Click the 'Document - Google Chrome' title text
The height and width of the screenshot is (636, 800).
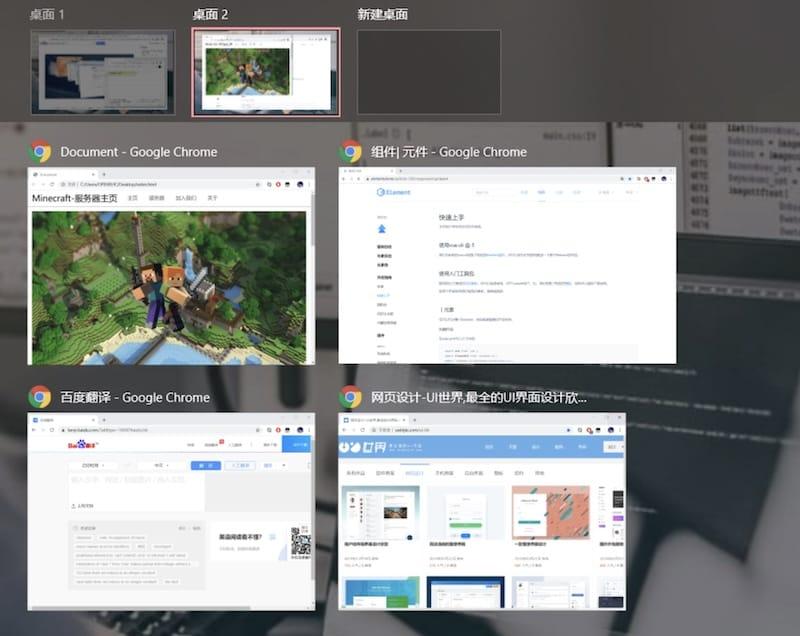(139, 152)
